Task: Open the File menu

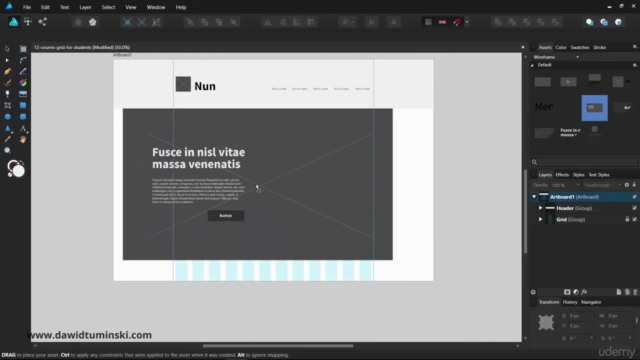Action: click(27, 7)
